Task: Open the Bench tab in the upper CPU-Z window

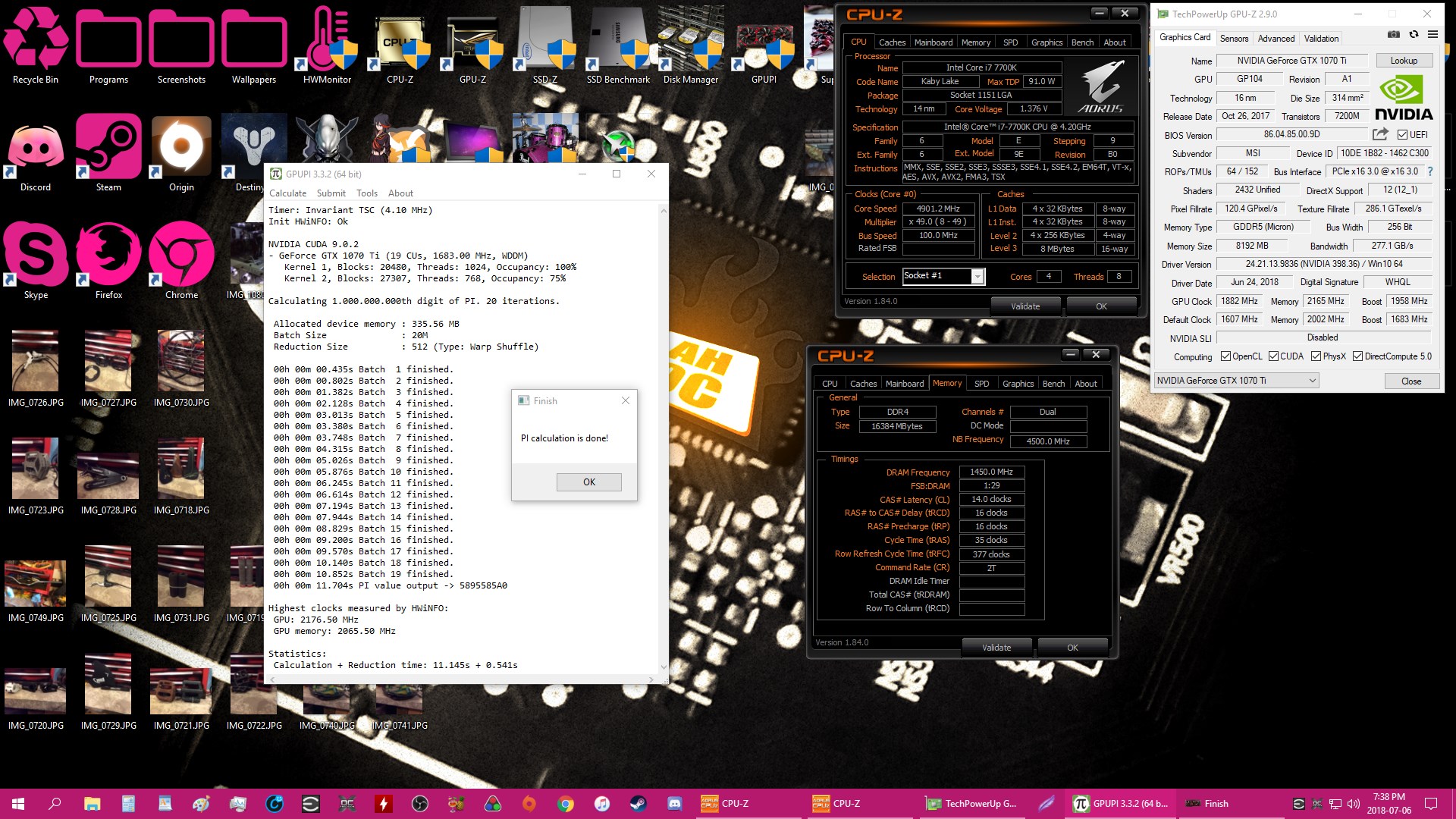Action: click(x=1082, y=42)
